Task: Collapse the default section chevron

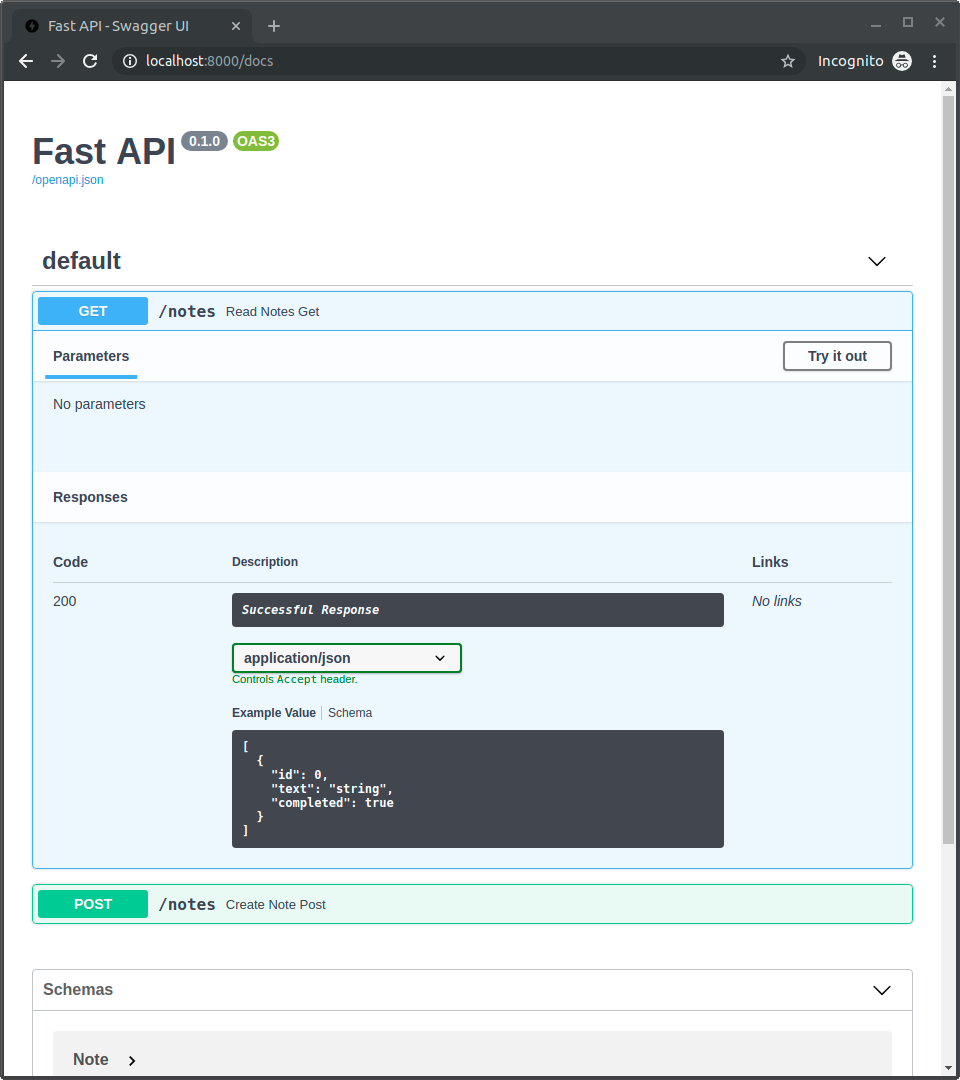Action: point(877,261)
